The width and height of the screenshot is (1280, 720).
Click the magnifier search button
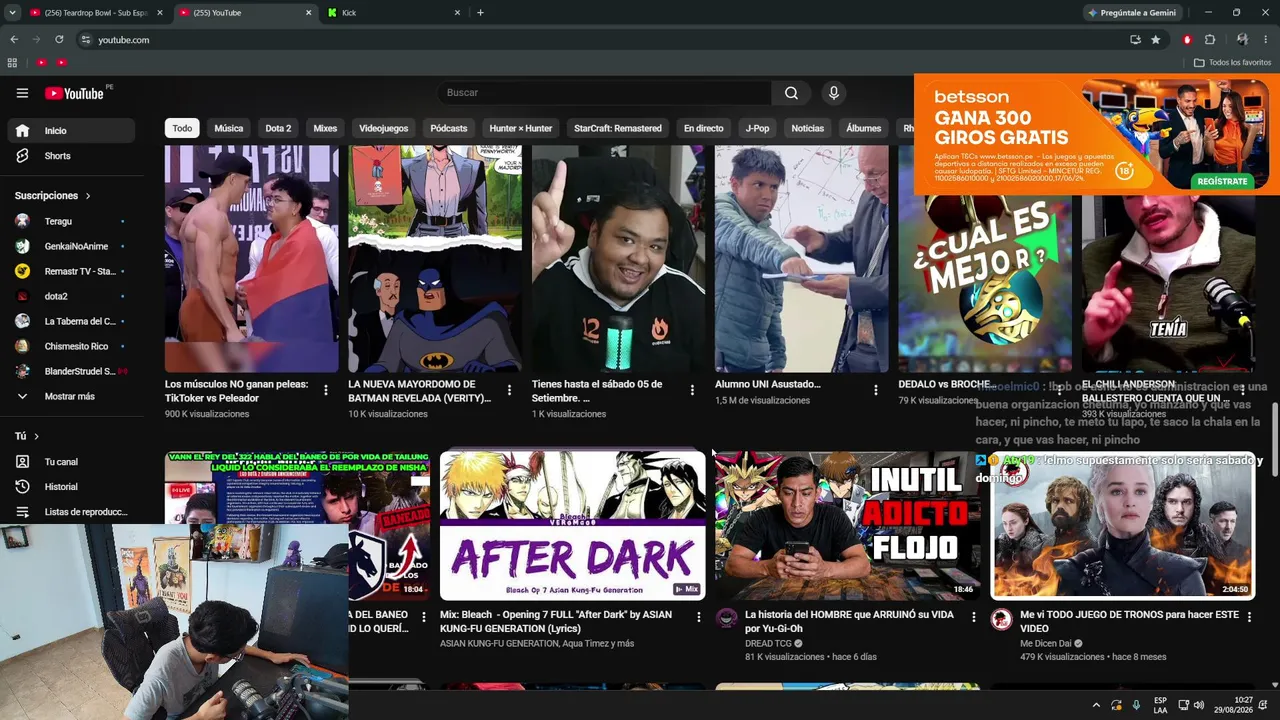click(x=791, y=93)
